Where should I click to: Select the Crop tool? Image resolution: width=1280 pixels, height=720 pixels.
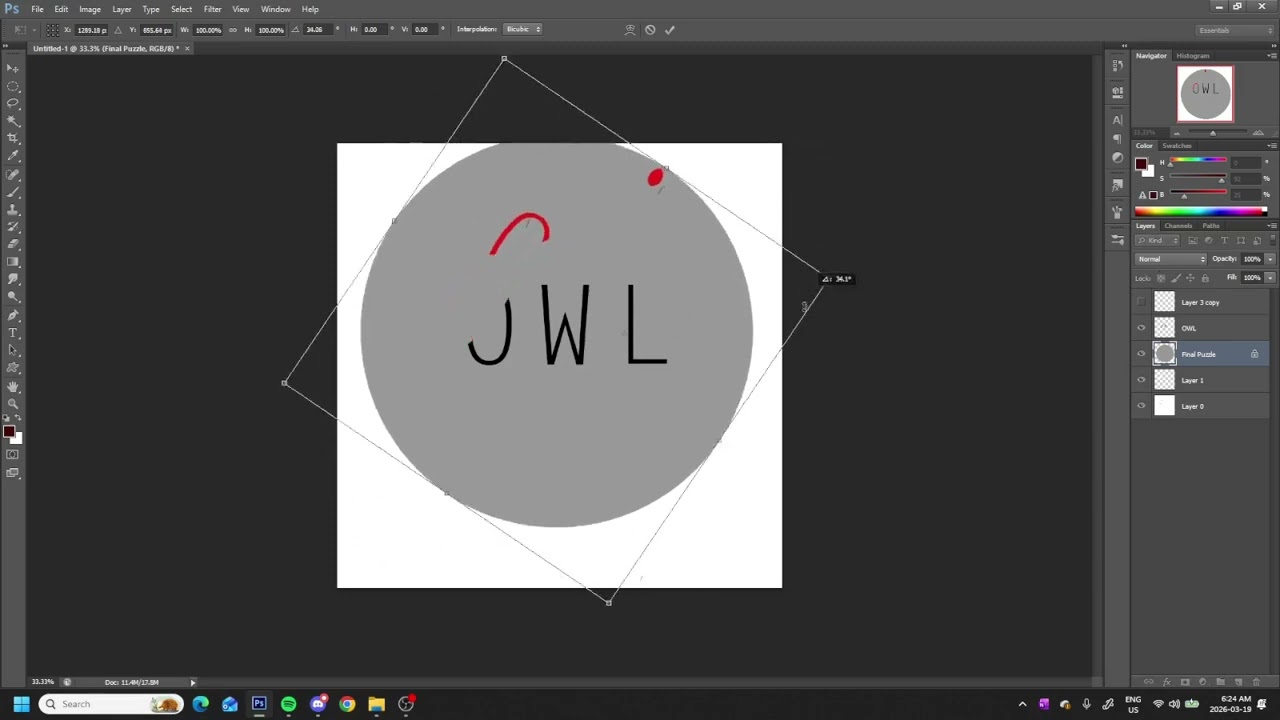[x=13, y=138]
